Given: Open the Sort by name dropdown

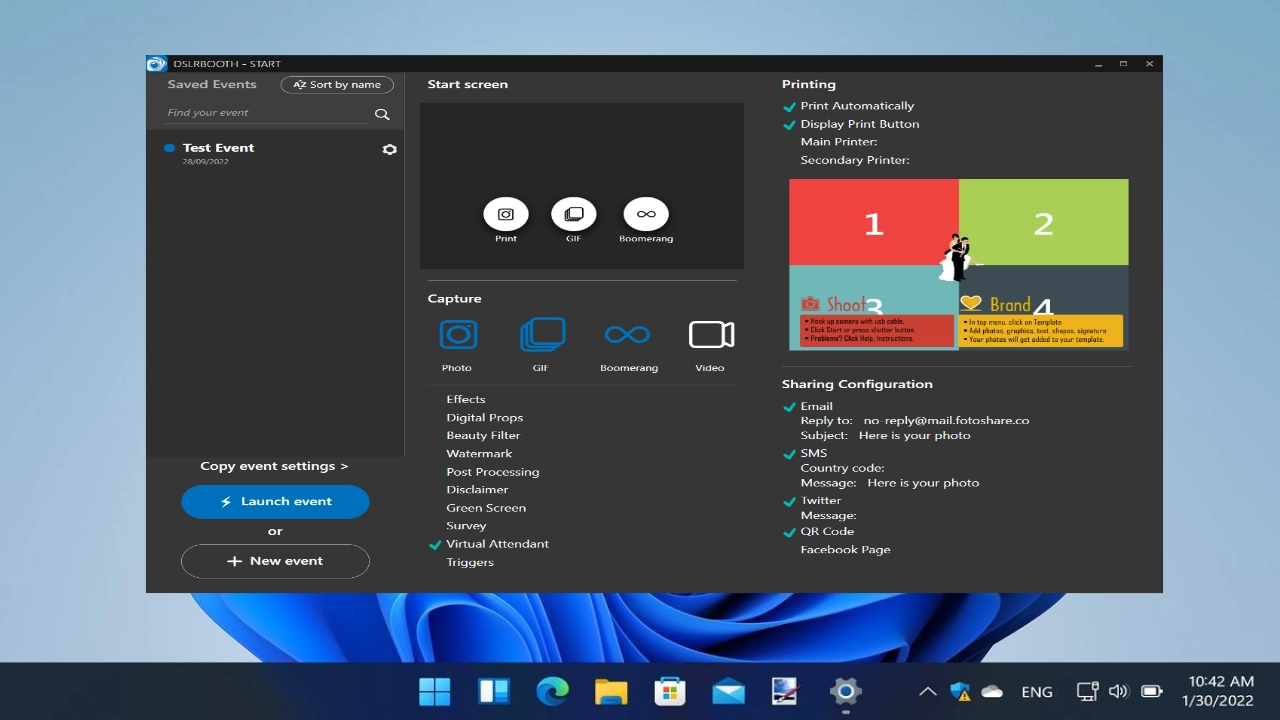Looking at the screenshot, I should click(337, 85).
